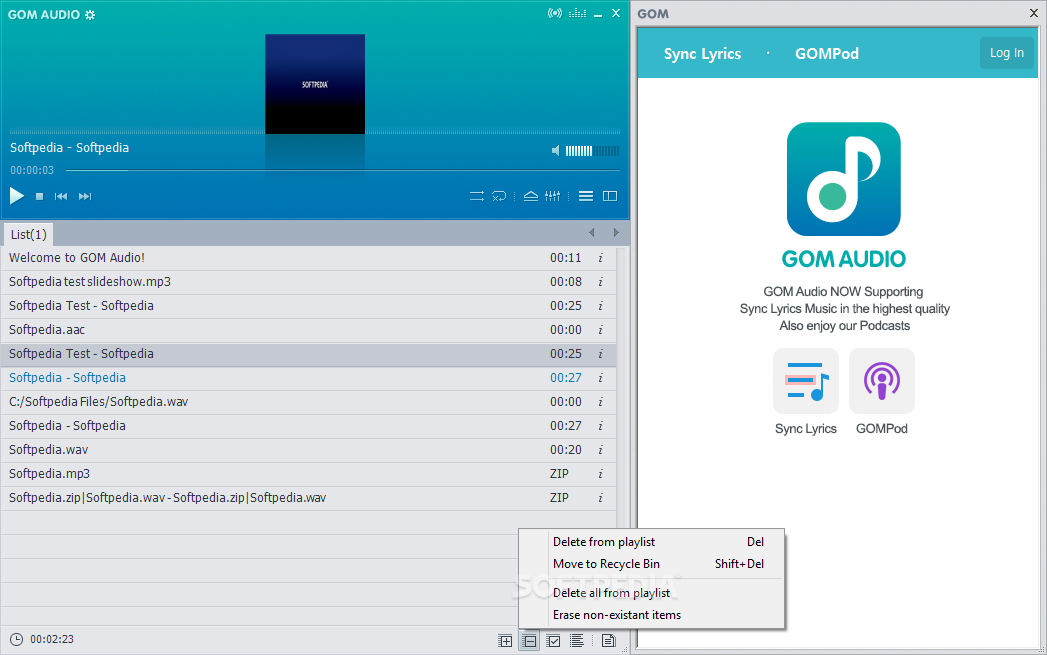This screenshot has height=655, width=1047.
Task: Select Softpedia.zip|Softpedia.wav playlist entry
Action: click(x=308, y=498)
